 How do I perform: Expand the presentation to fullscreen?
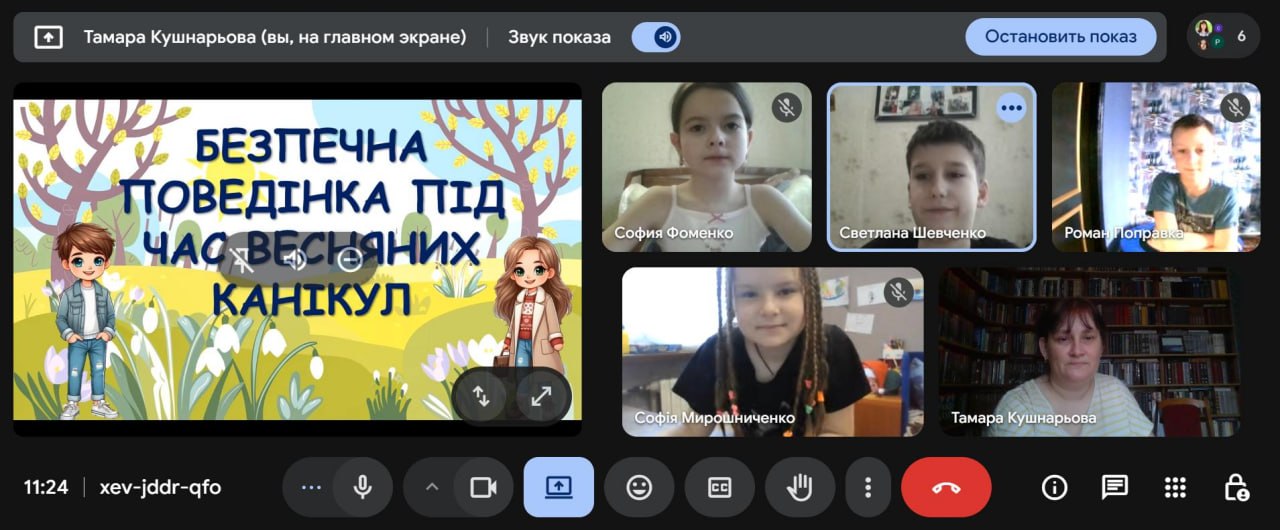pos(541,396)
